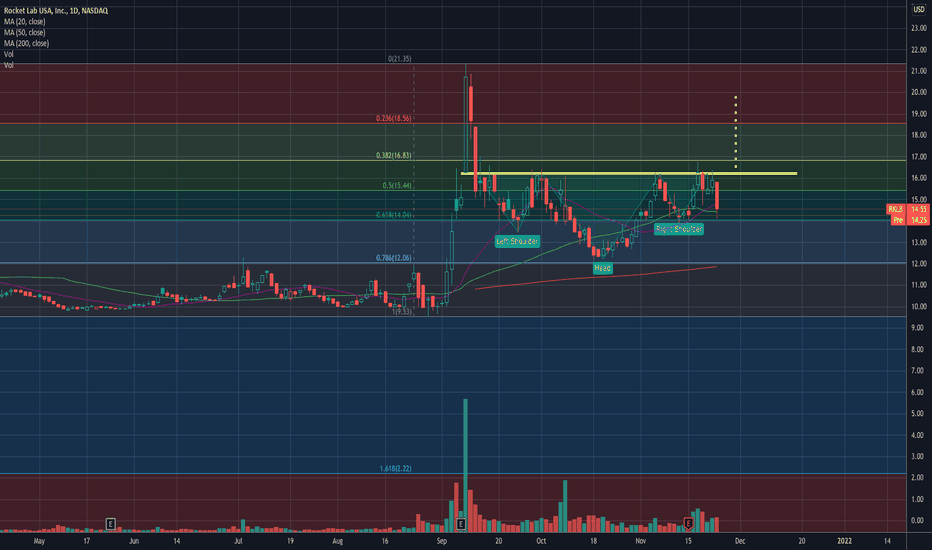Click the Head label
932x550 pixels.
602,268
